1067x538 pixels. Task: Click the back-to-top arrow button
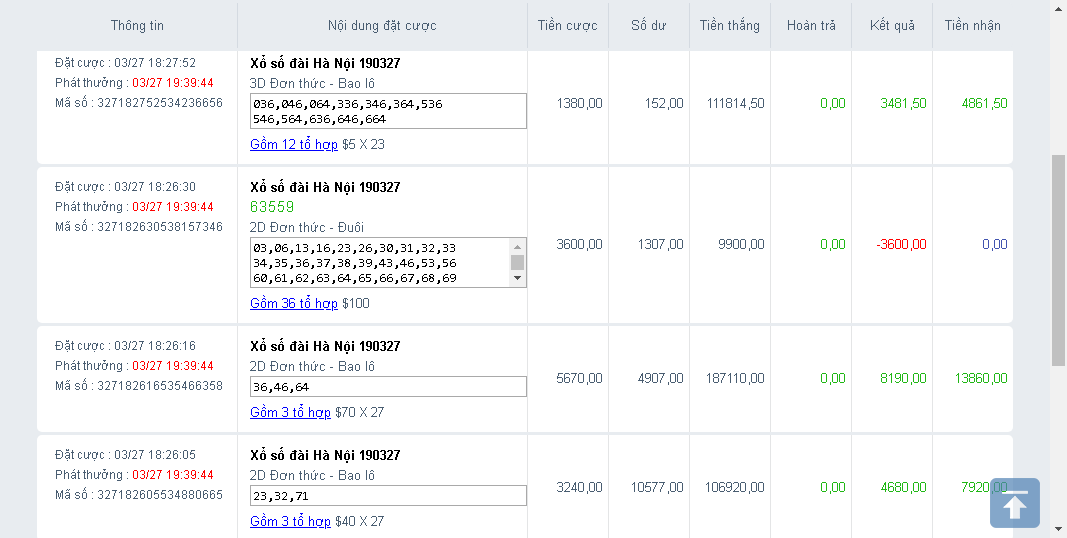[x=1015, y=503]
